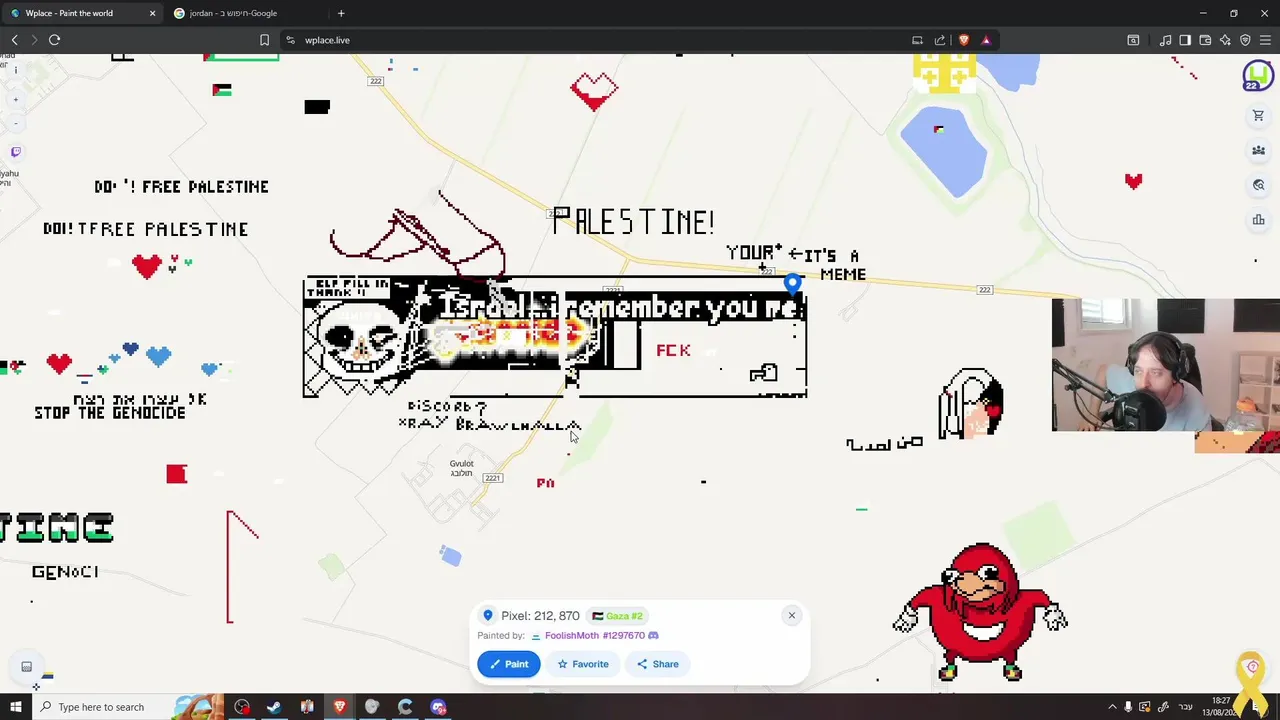
Task: Click the red Knuckles pixel art
Action: pyautogui.click(x=980, y=612)
